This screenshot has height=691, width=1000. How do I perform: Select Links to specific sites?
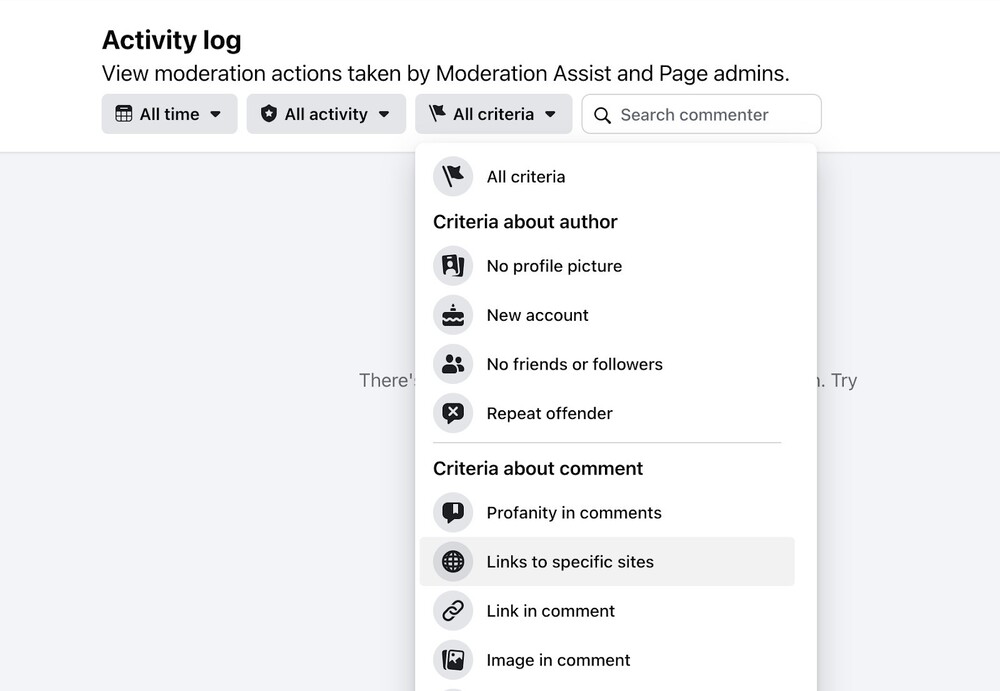pos(607,561)
